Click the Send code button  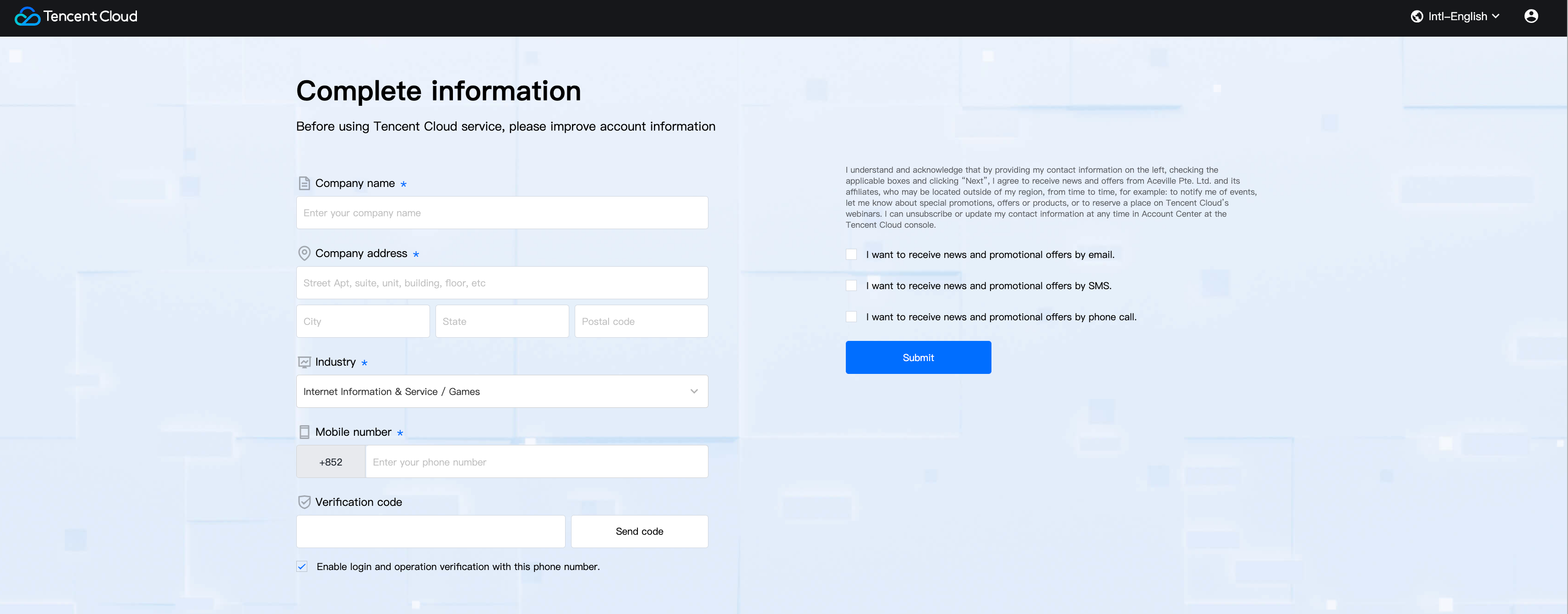(639, 532)
